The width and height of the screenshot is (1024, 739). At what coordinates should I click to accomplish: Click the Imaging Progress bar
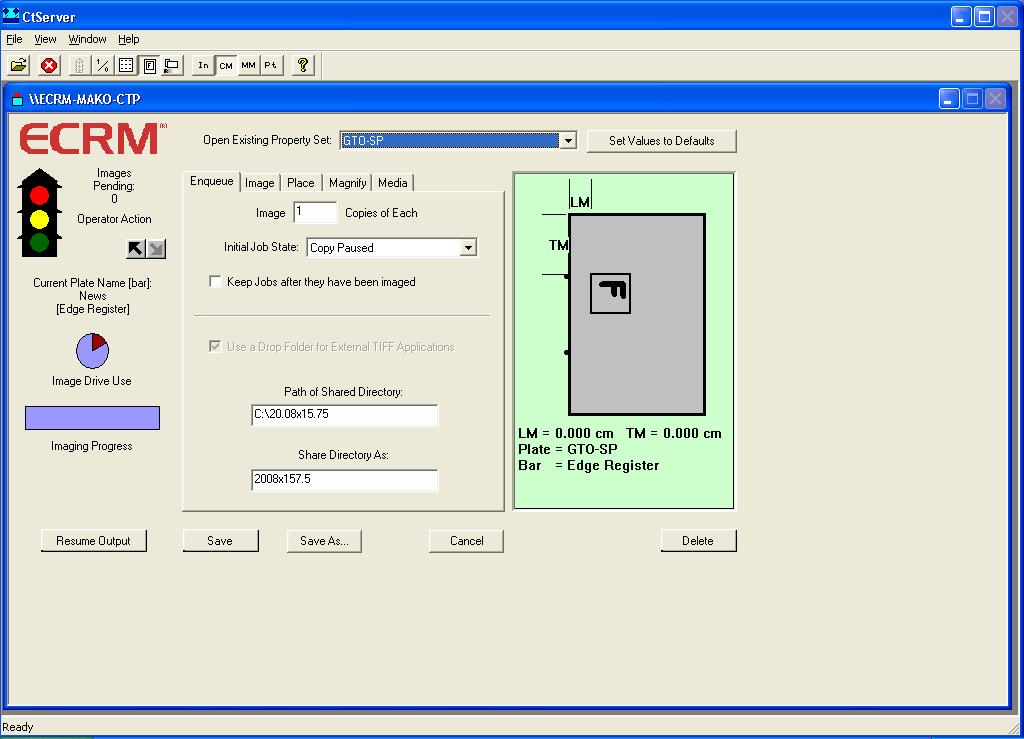point(92,418)
